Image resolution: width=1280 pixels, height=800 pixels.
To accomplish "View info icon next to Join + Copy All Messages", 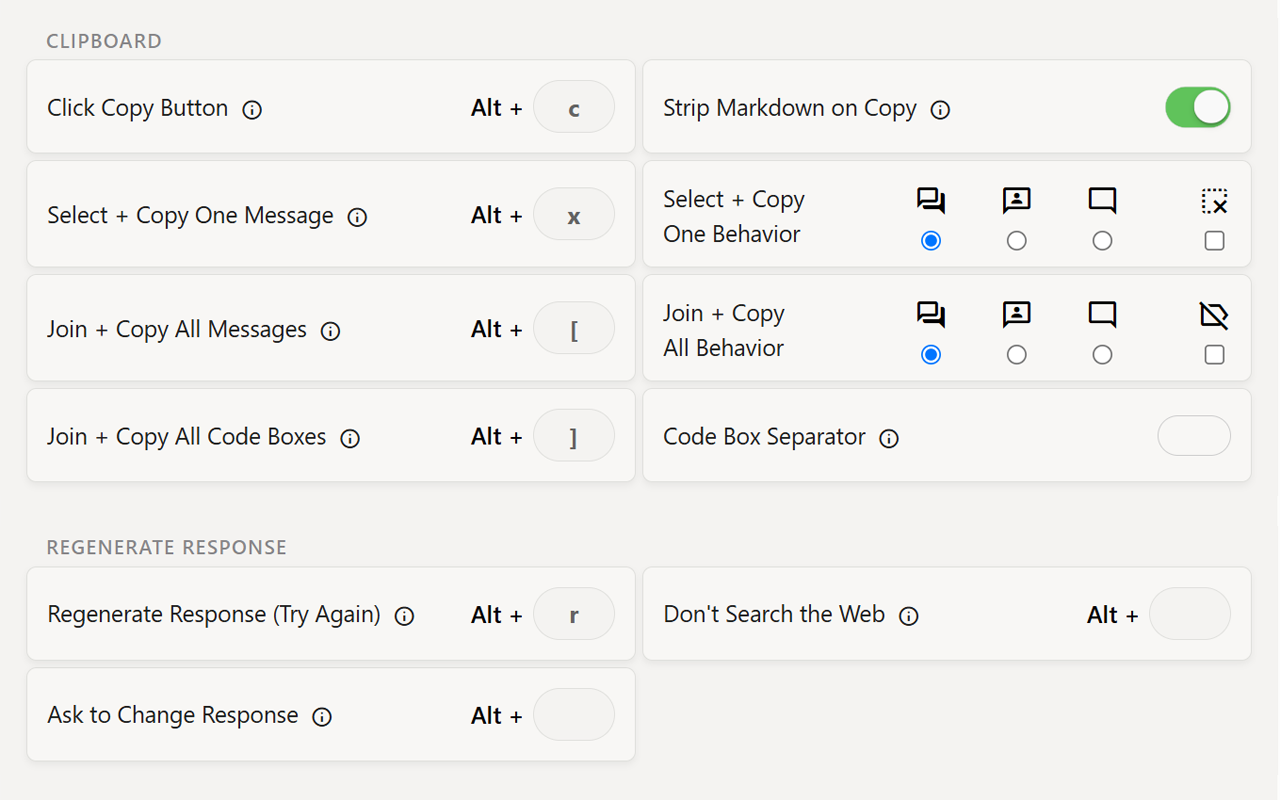I will pos(330,331).
